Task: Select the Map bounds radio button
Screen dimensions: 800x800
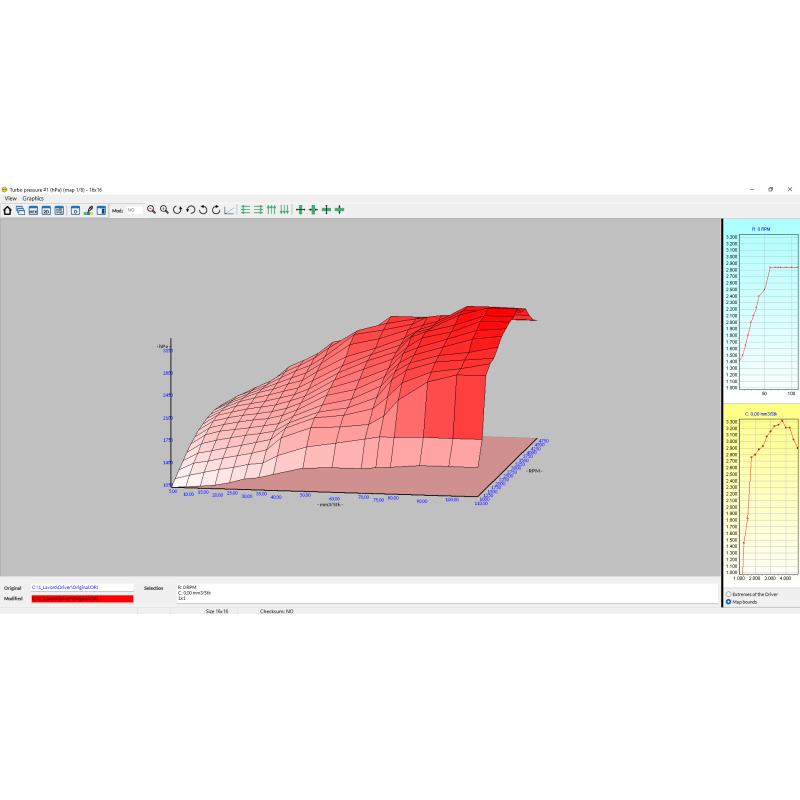Action: 728,602
